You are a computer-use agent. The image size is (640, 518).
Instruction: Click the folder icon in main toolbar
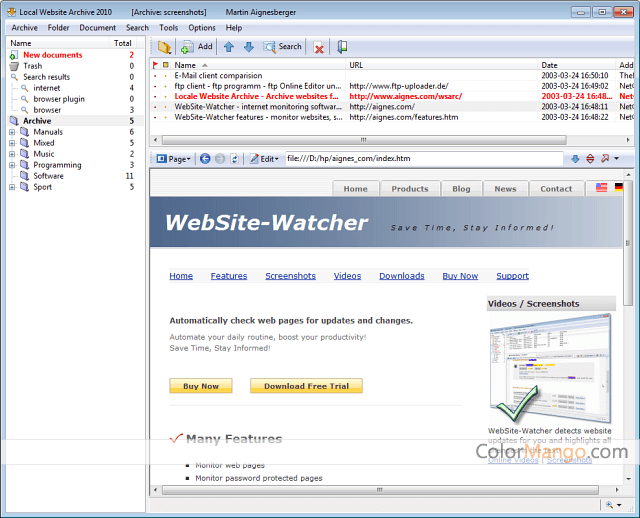tap(165, 46)
